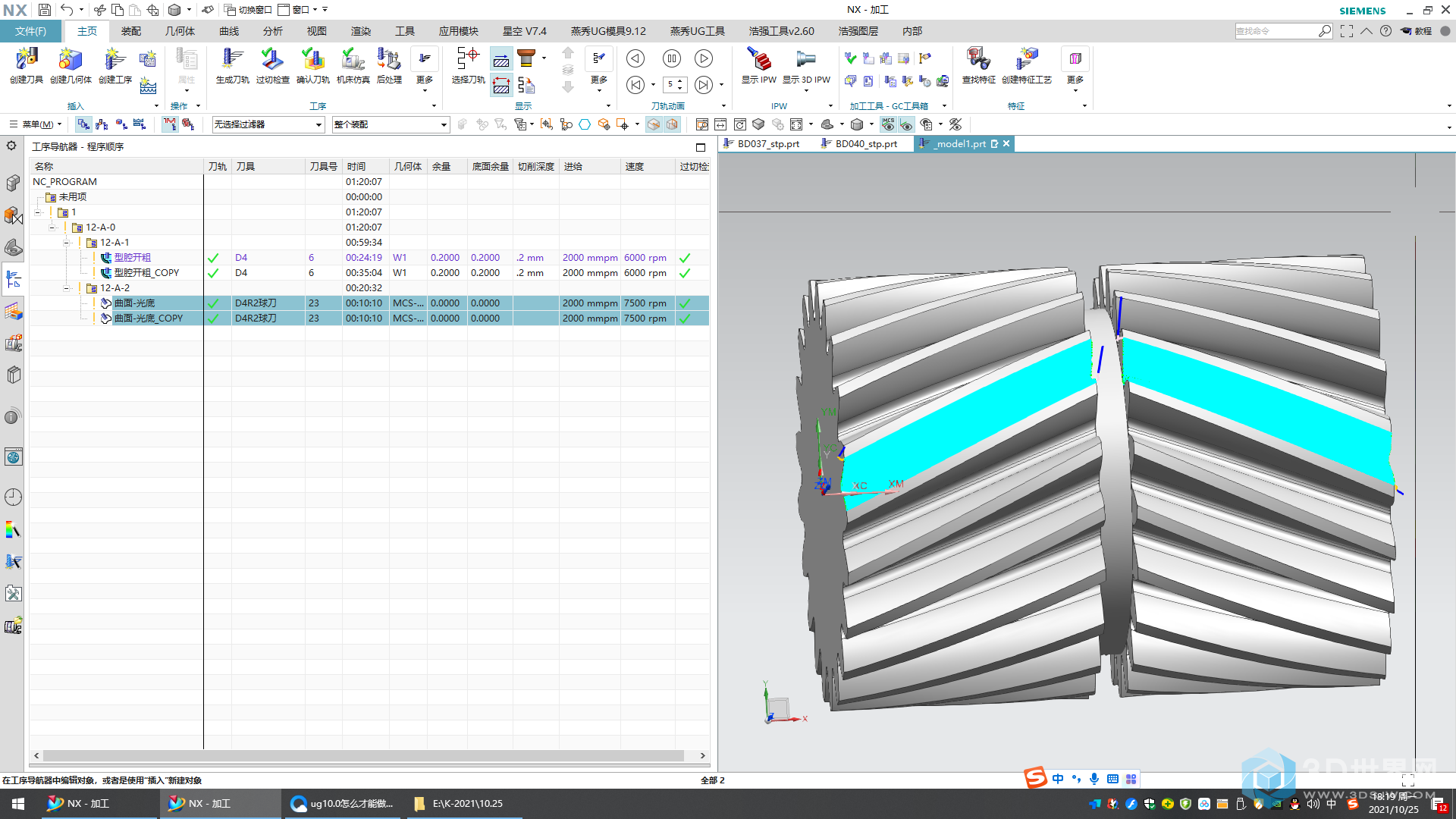Toggle the tool path display eye icon
Image resolution: width=1456 pixels, height=819 pixels.
[x=906, y=124]
